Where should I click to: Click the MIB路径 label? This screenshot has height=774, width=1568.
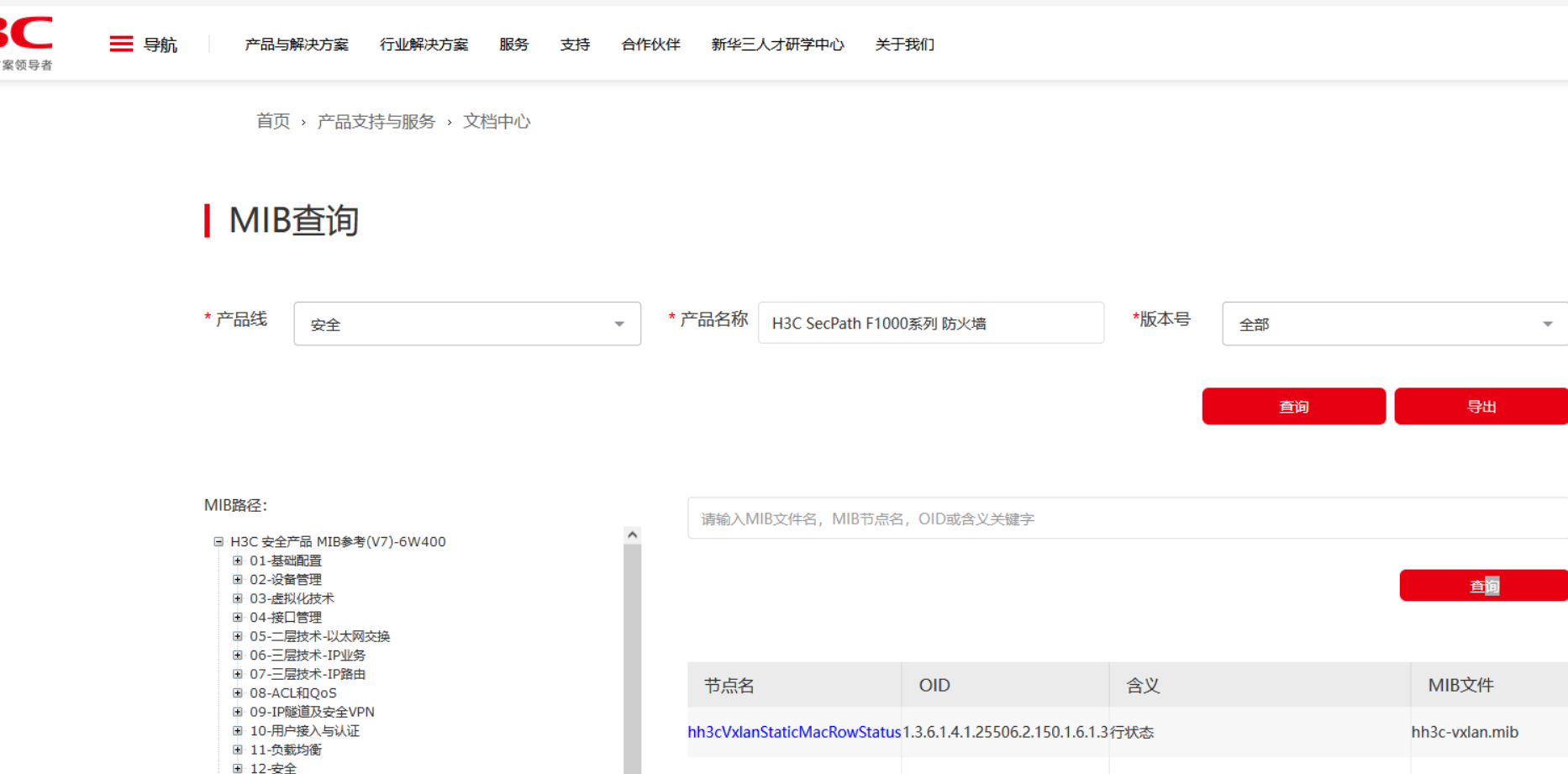click(x=235, y=505)
